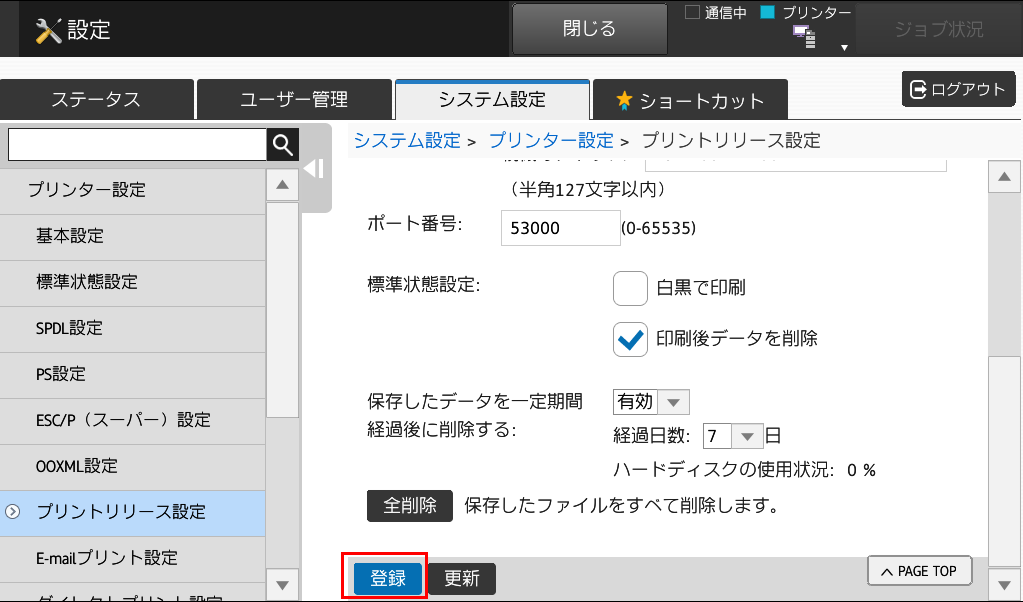Click the main page scroll down arrow

click(x=1005, y=584)
